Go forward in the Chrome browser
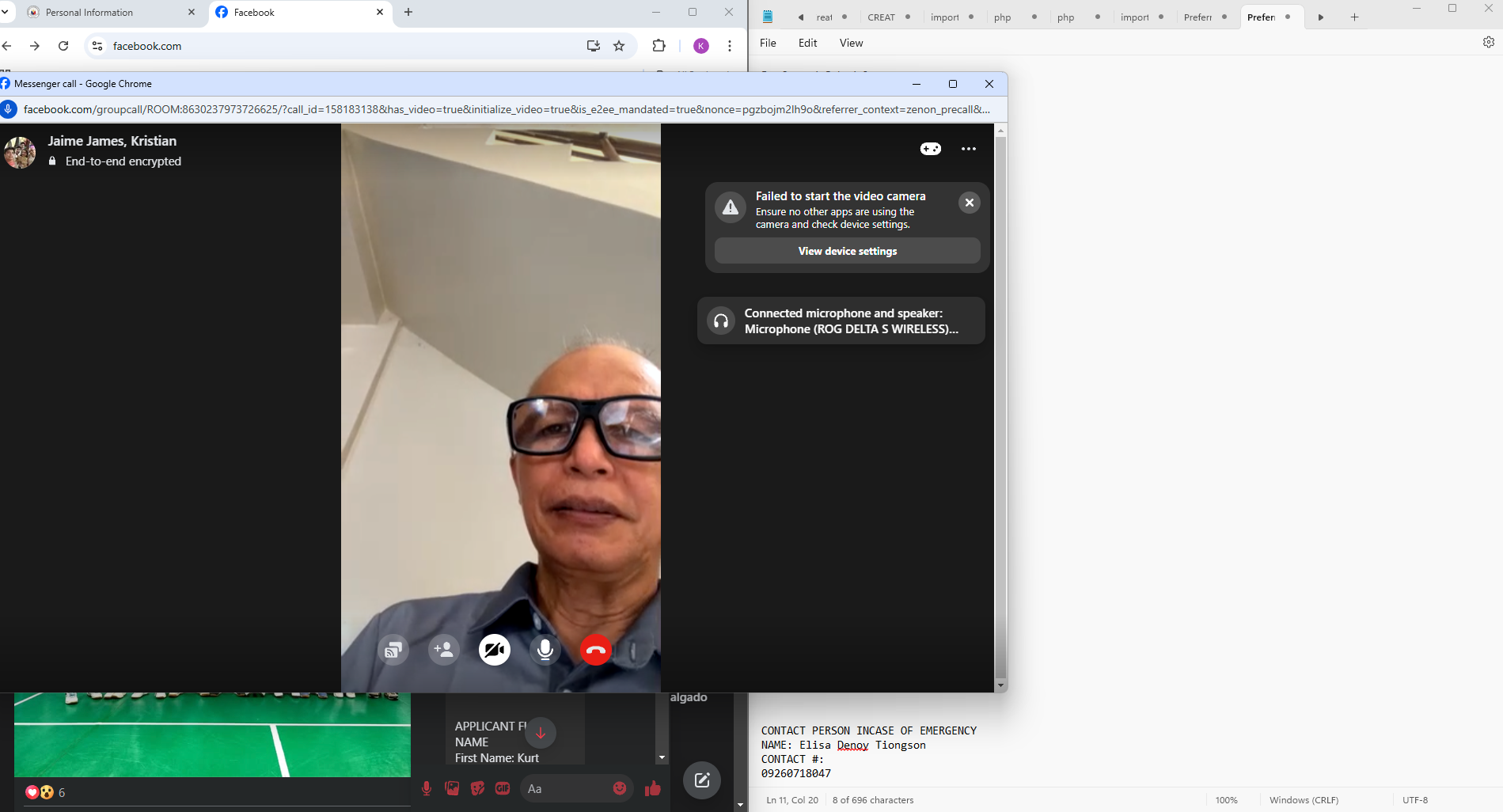This screenshot has height=812, width=1503. pyautogui.click(x=35, y=46)
